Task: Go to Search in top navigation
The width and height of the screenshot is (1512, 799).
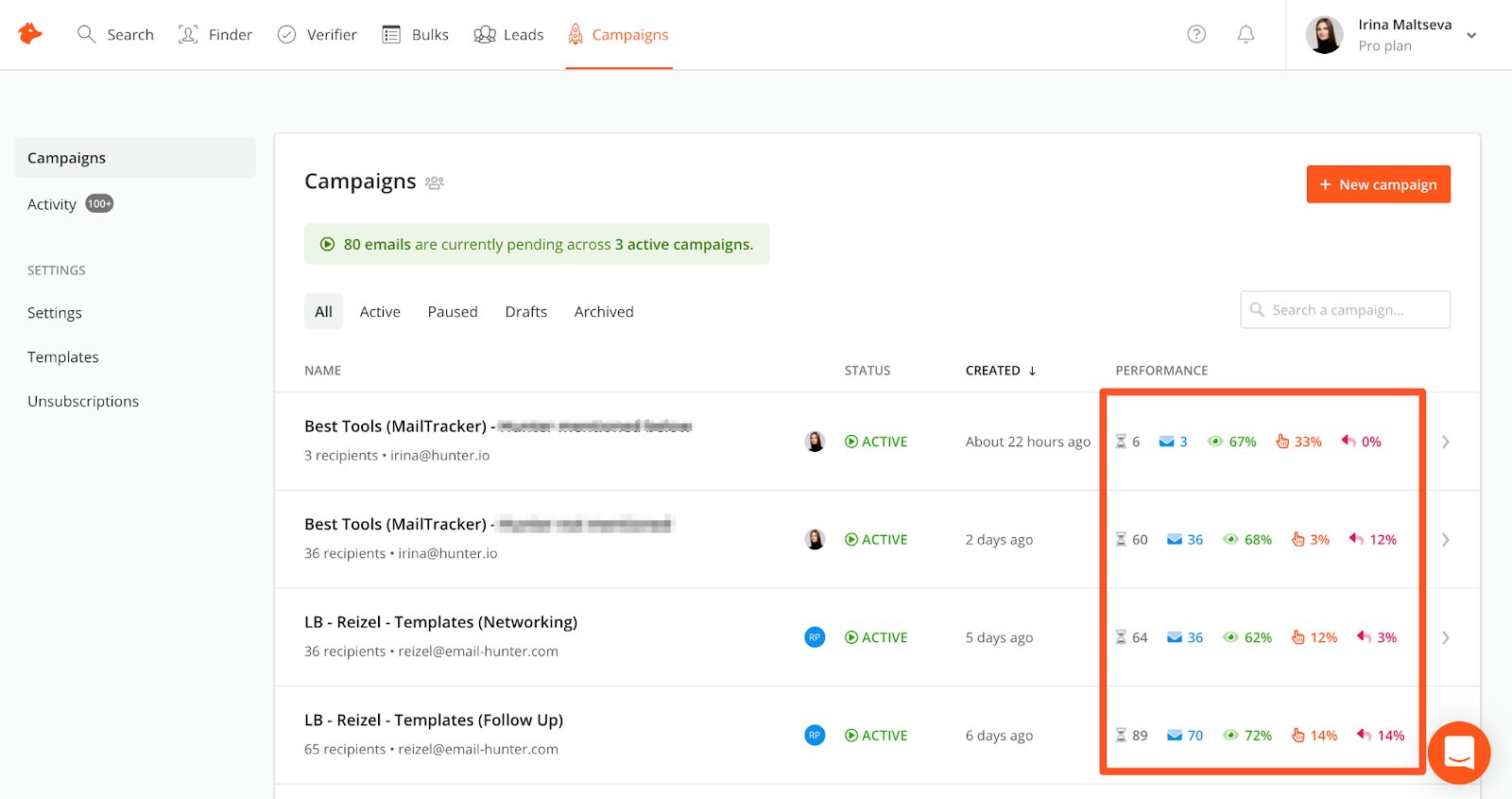Action: click(115, 35)
